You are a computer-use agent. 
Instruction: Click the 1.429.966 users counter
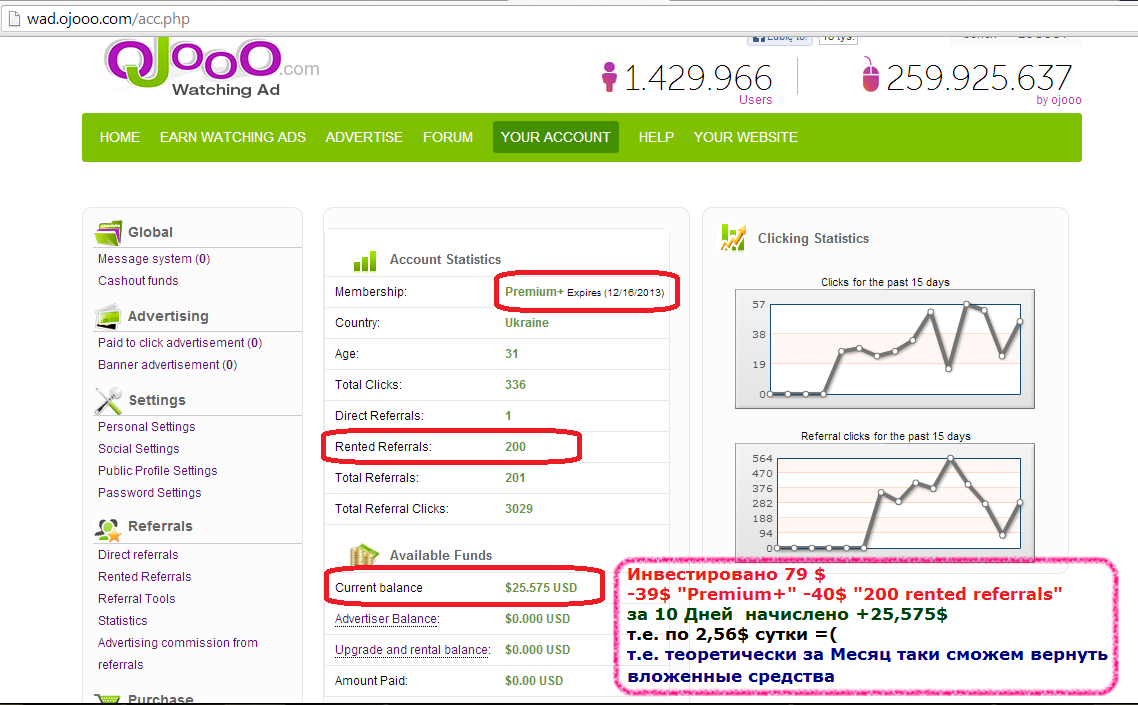tap(697, 78)
